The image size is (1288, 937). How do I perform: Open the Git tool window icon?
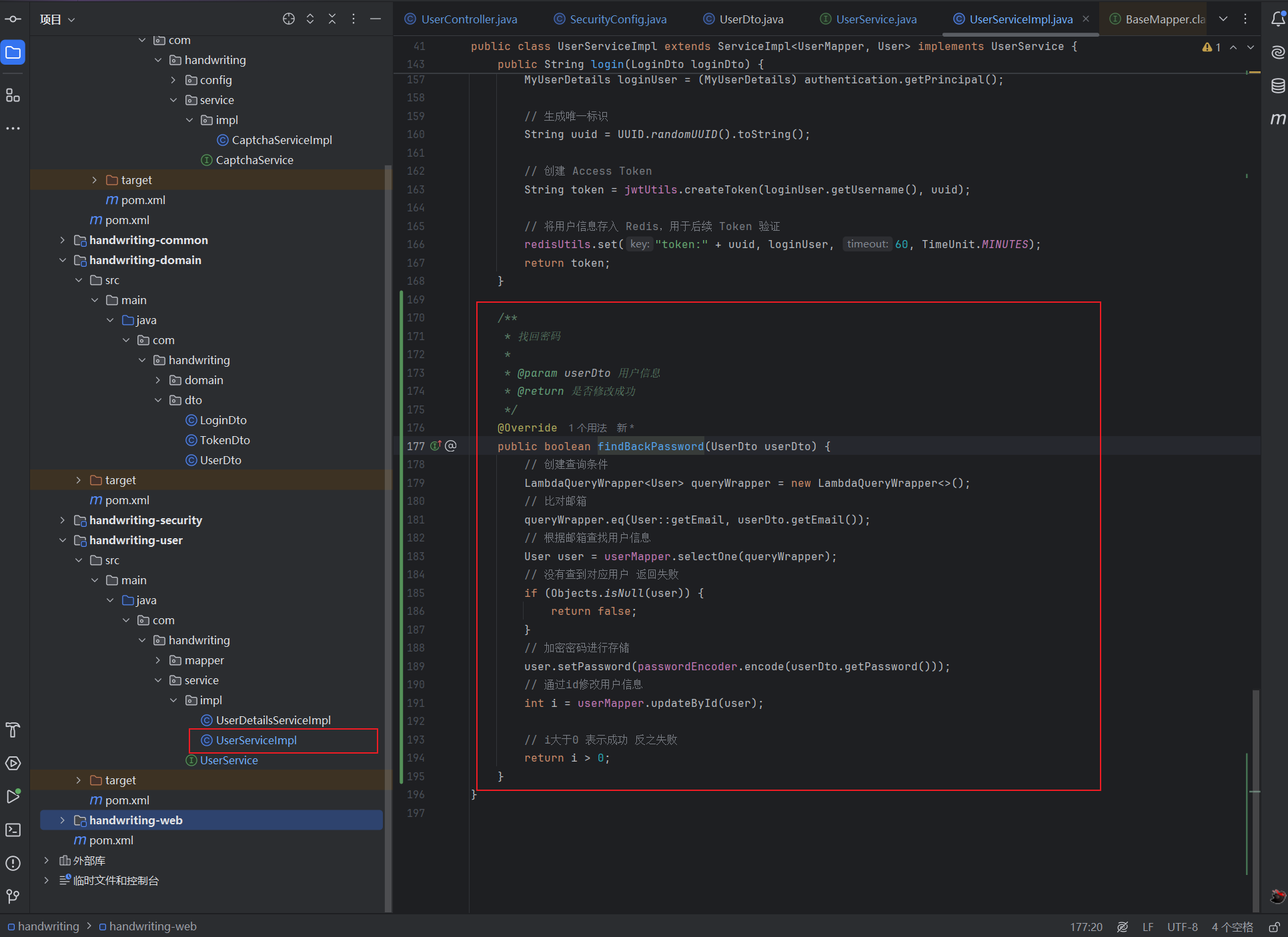(13, 896)
